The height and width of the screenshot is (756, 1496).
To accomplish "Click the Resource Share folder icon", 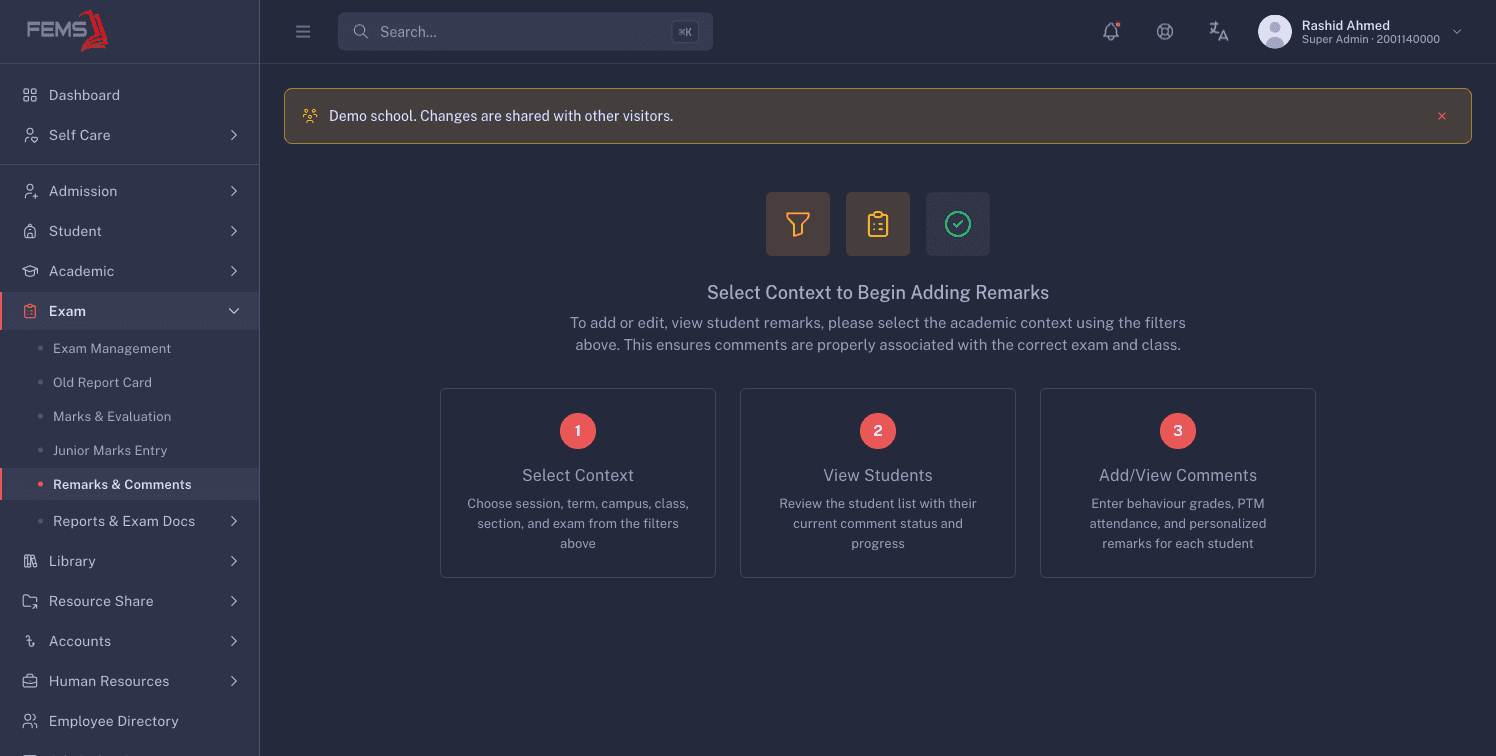I will (30, 601).
